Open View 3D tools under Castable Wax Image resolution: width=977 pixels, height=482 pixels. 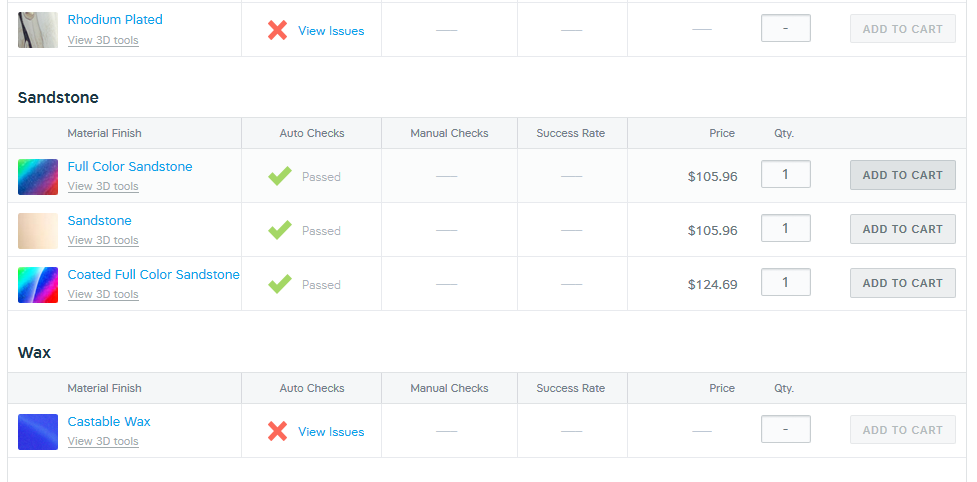(103, 442)
